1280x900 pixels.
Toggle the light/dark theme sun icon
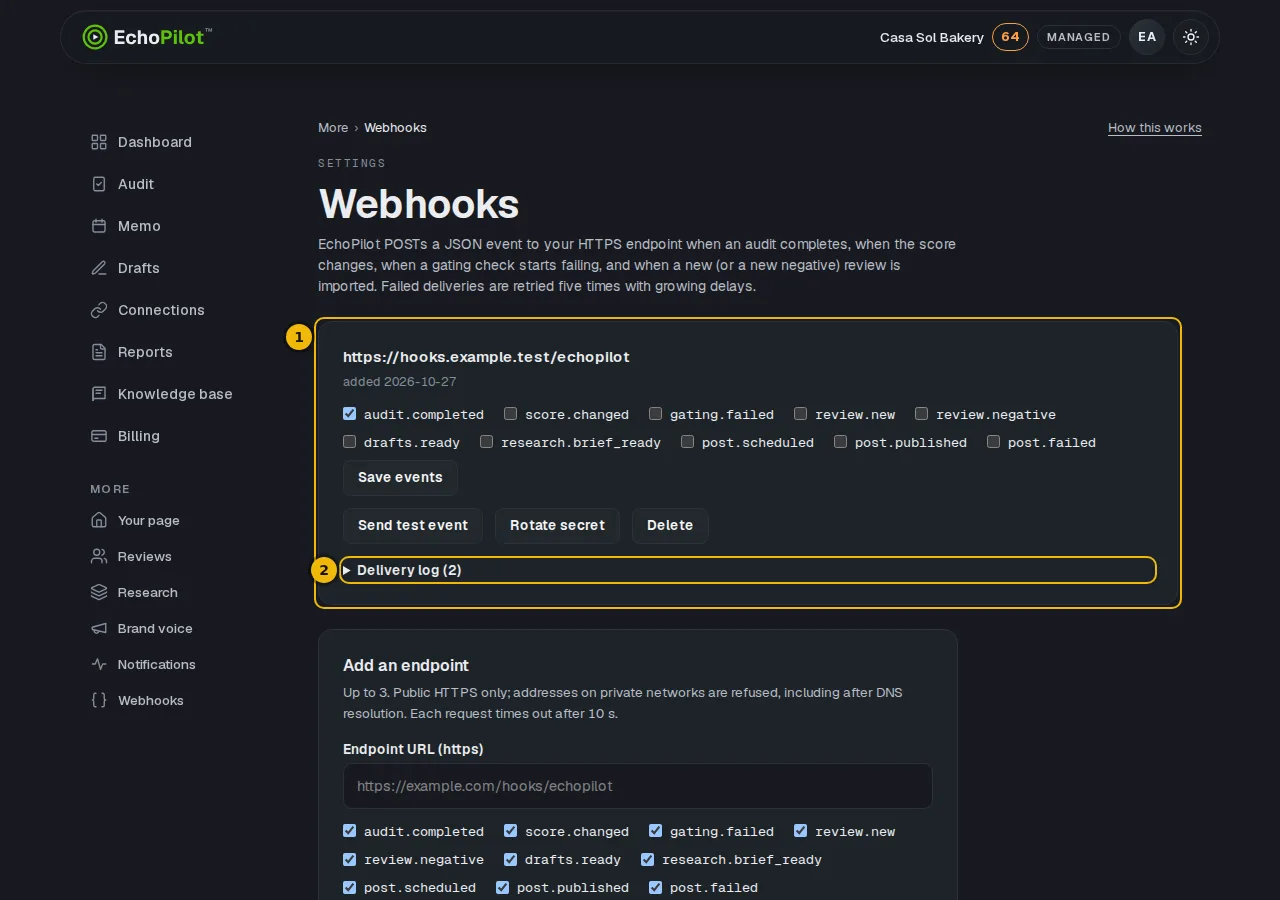coord(1191,37)
